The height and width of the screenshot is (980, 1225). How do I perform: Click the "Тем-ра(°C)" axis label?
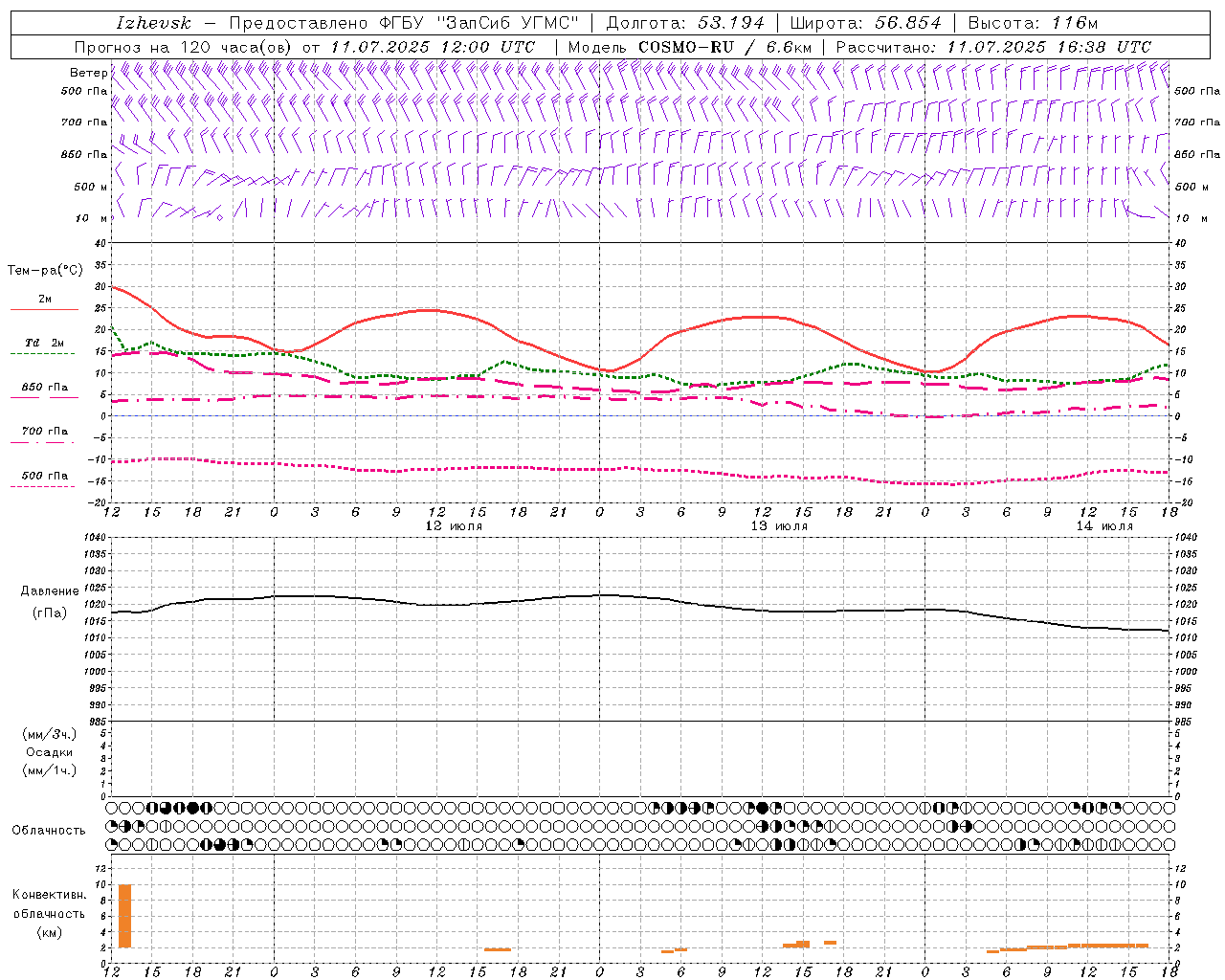[x=45, y=271]
